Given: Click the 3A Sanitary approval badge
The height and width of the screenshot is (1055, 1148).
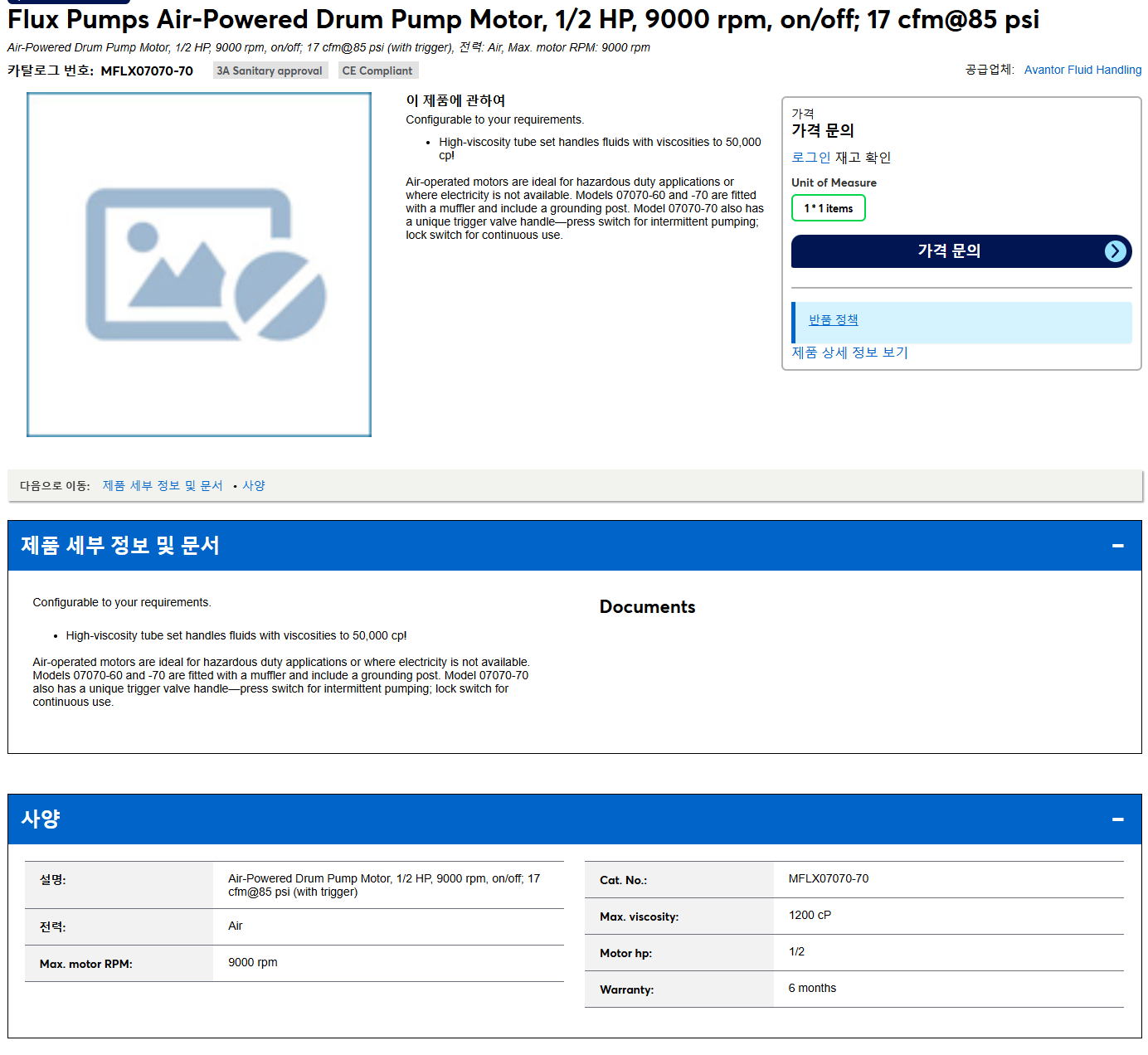Looking at the screenshot, I should (270, 70).
